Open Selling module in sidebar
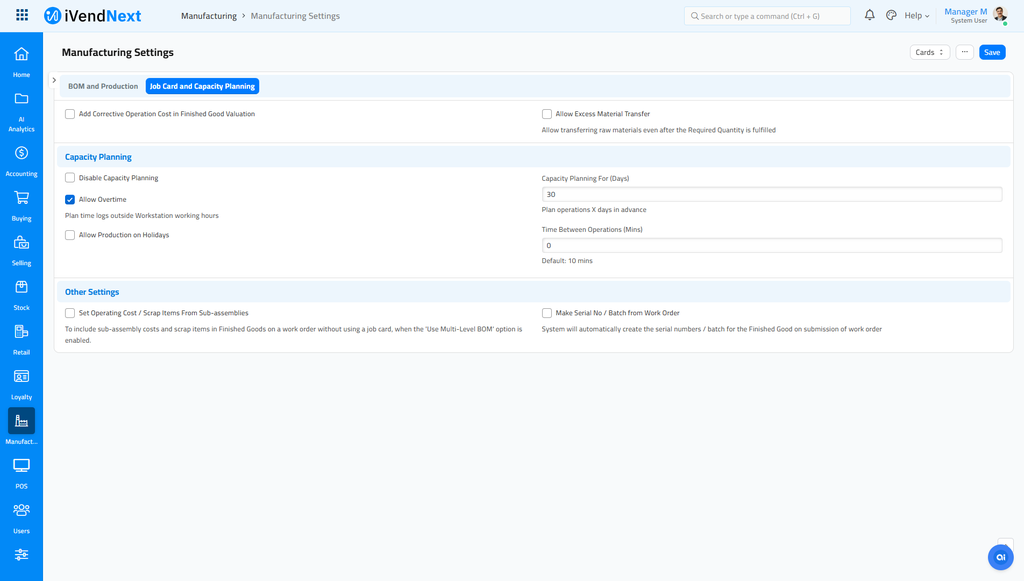Viewport: 1024px width, 581px height. pyautogui.click(x=22, y=251)
